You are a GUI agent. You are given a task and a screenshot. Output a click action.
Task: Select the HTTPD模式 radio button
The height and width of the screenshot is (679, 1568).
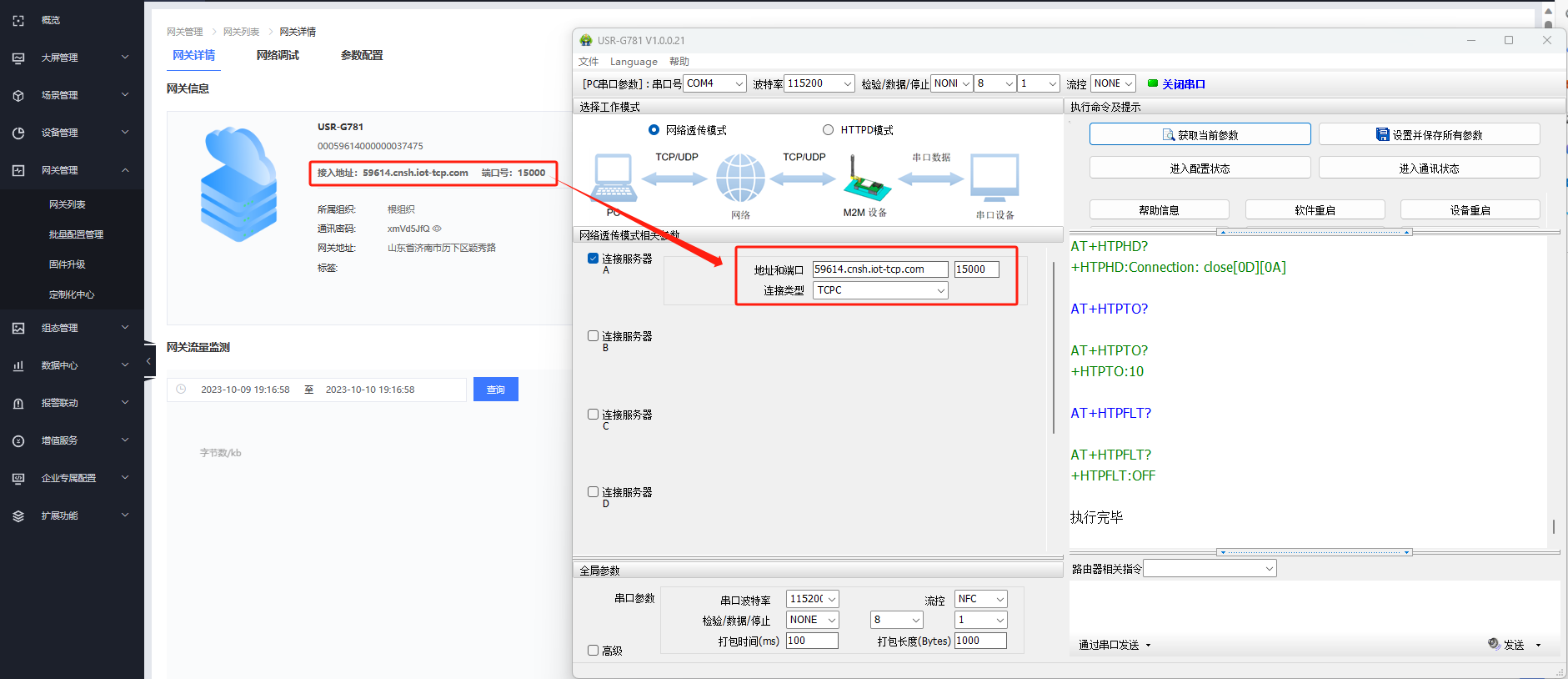click(x=828, y=130)
